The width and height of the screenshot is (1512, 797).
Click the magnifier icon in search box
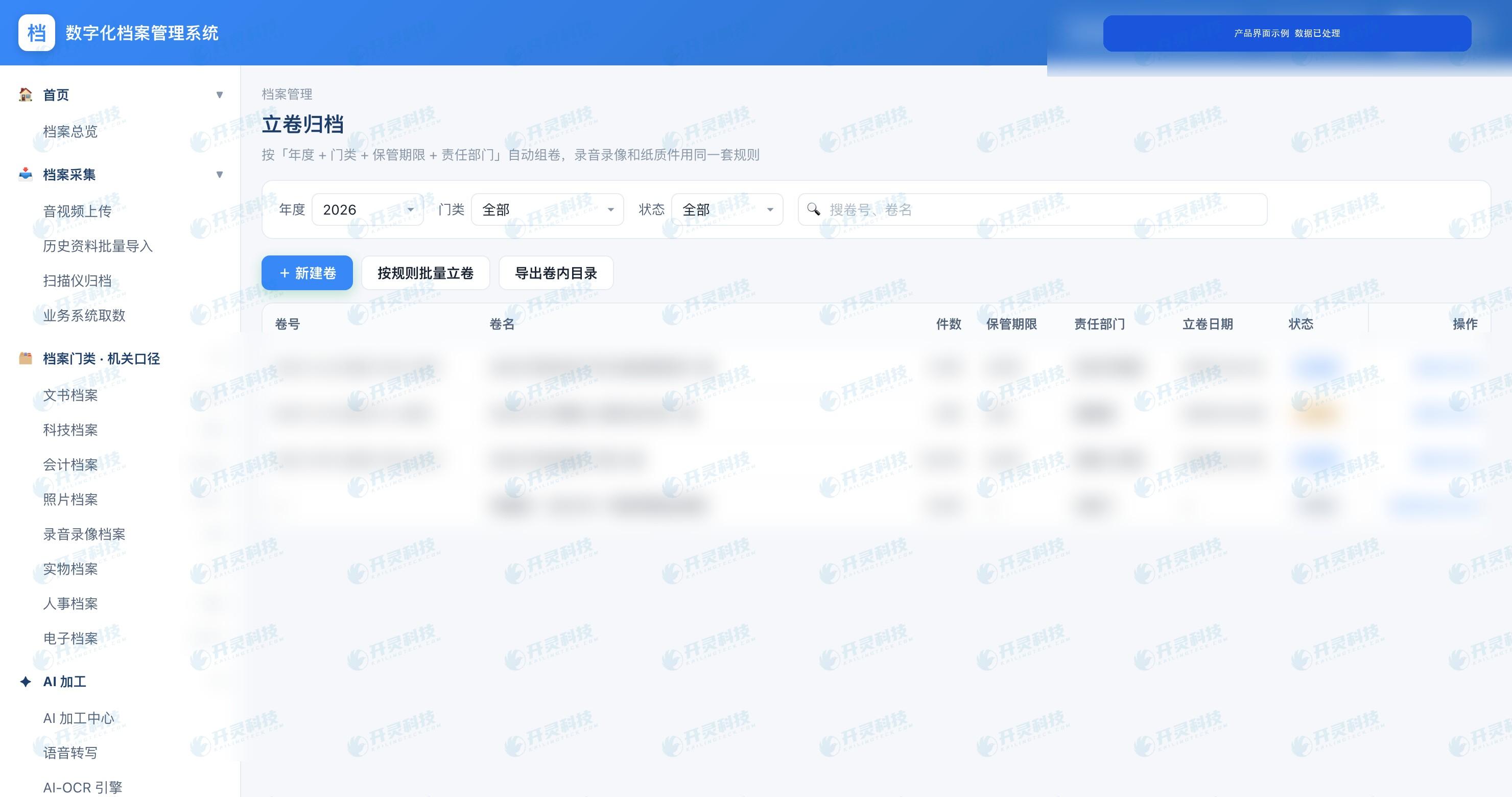coord(814,209)
